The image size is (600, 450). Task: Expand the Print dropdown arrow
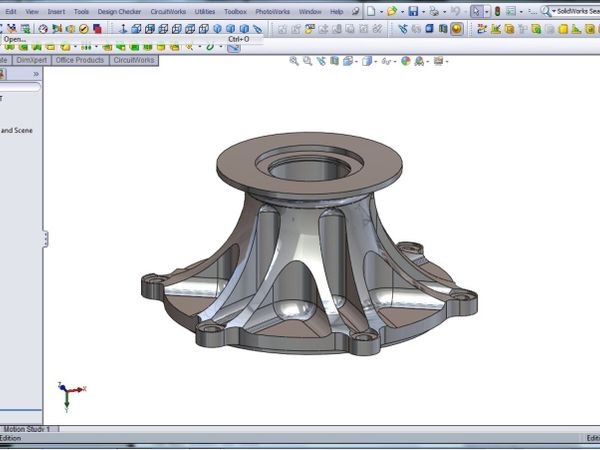point(444,12)
